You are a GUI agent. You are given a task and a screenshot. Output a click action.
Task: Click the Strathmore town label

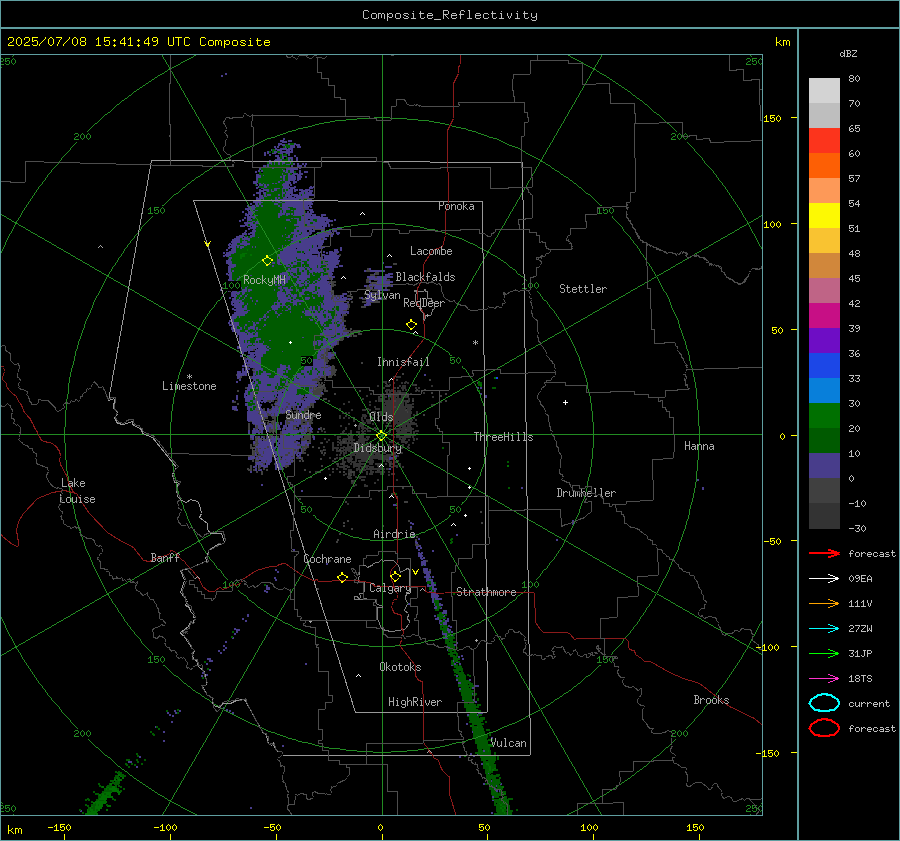coord(486,592)
